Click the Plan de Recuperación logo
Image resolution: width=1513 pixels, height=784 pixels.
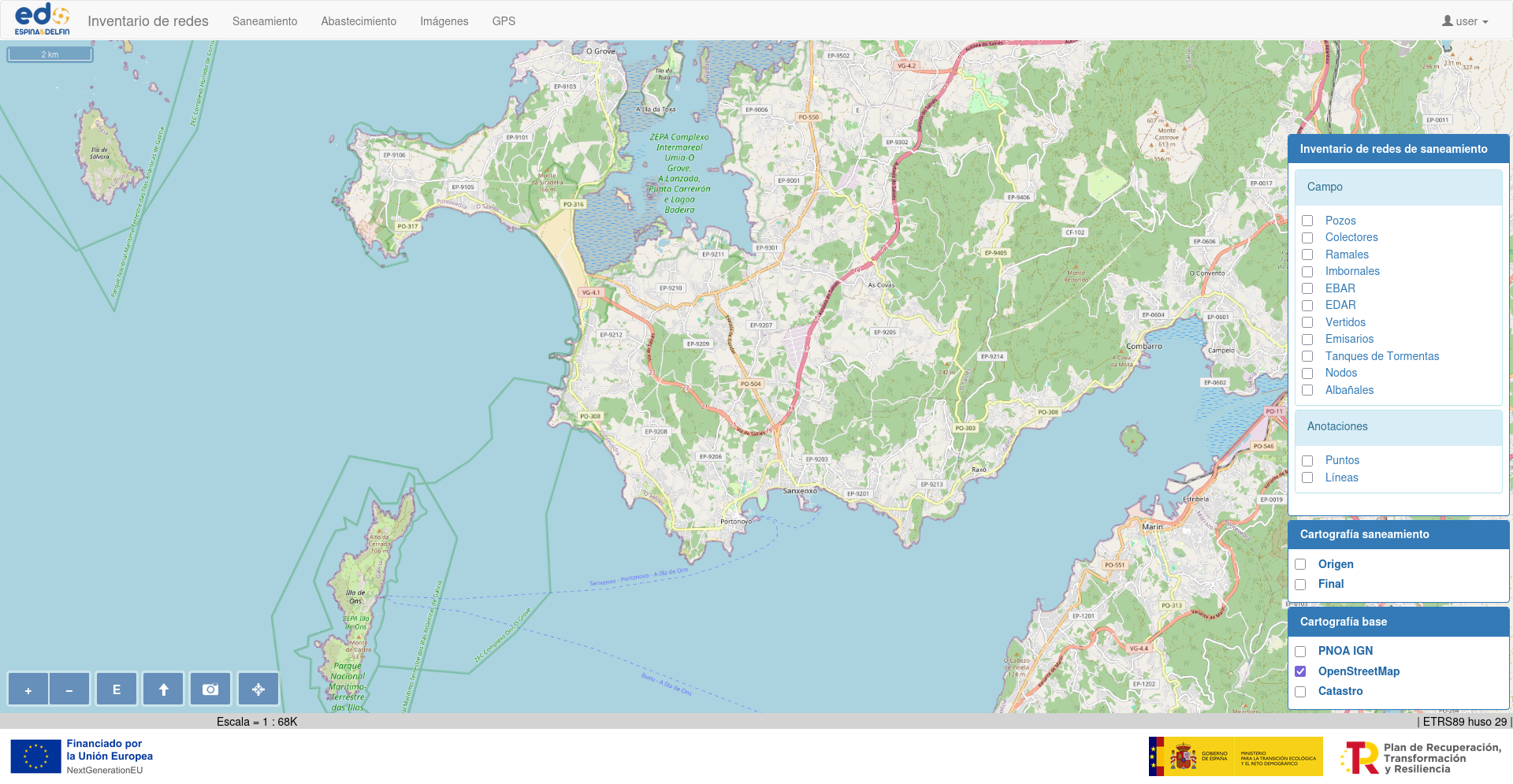click(1421, 757)
